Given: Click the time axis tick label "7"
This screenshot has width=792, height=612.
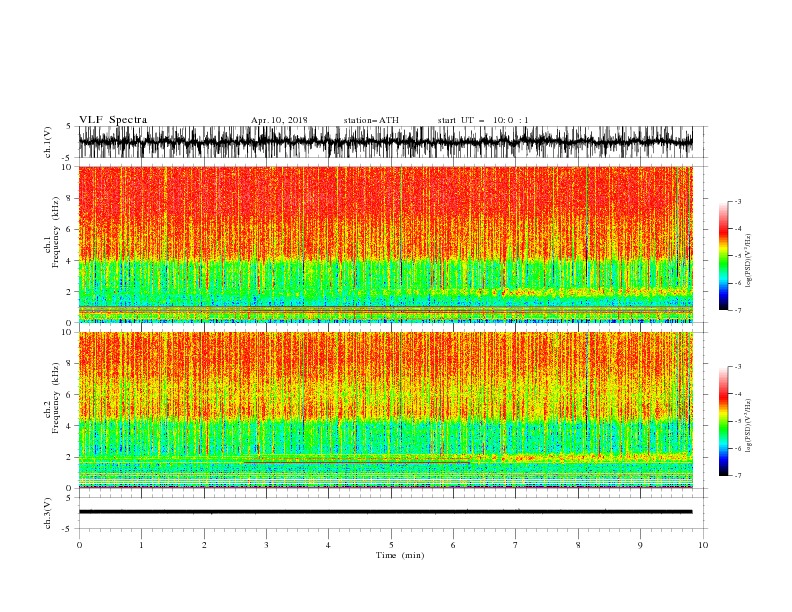Looking at the screenshot, I should tap(516, 545).
